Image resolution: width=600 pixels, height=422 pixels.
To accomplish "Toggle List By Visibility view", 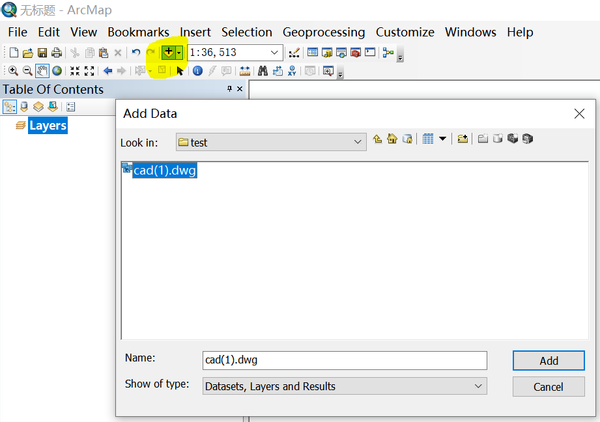I will (38, 107).
